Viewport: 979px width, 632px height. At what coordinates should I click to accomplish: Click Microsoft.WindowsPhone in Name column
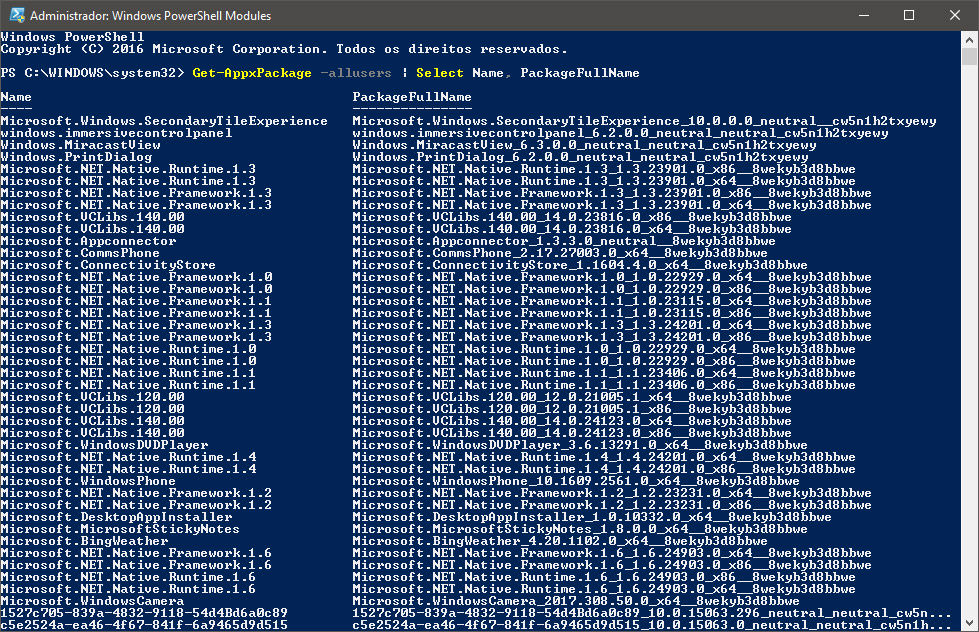pyautogui.click(x=88, y=481)
